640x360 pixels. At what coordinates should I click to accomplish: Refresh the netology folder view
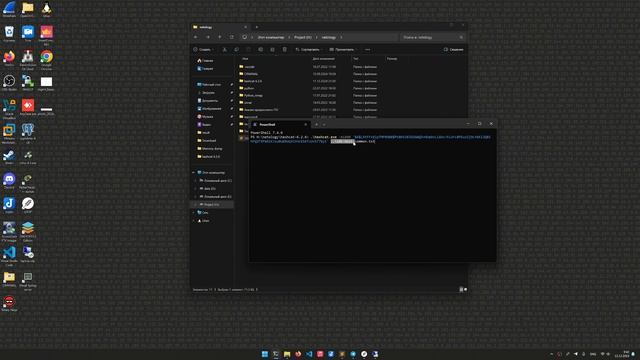point(231,37)
